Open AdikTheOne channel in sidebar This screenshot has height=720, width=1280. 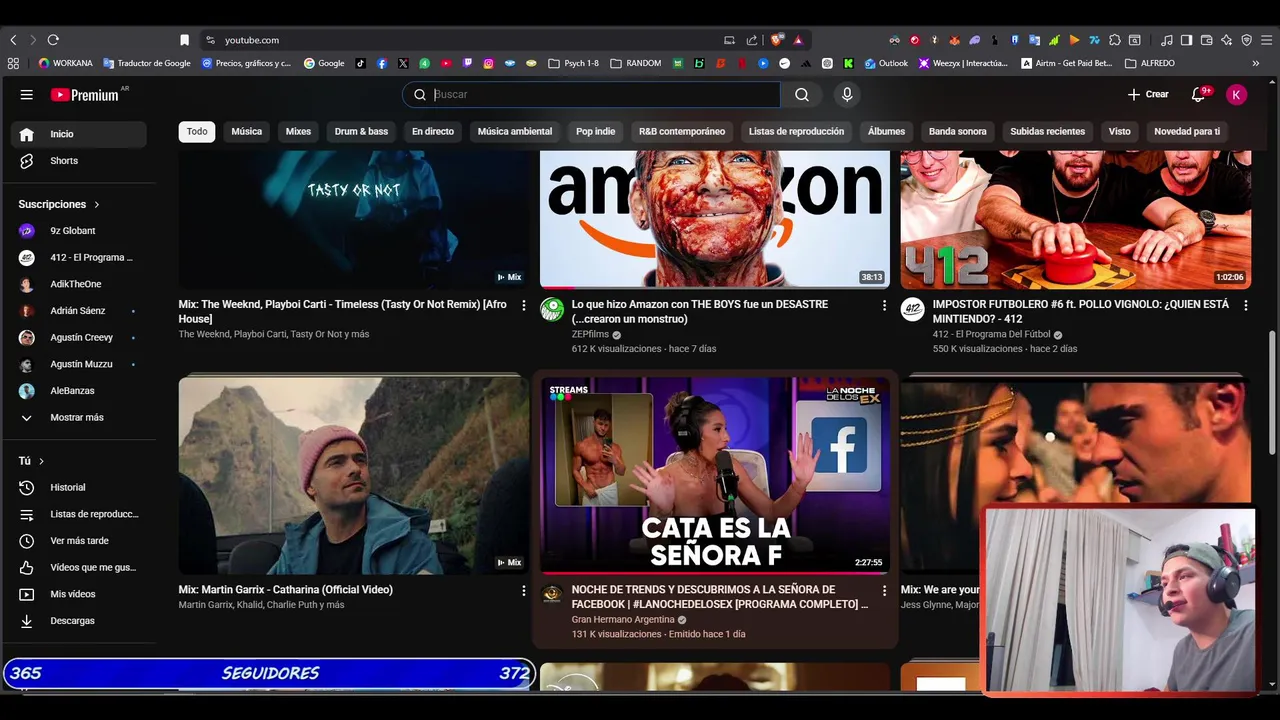(78, 284)
